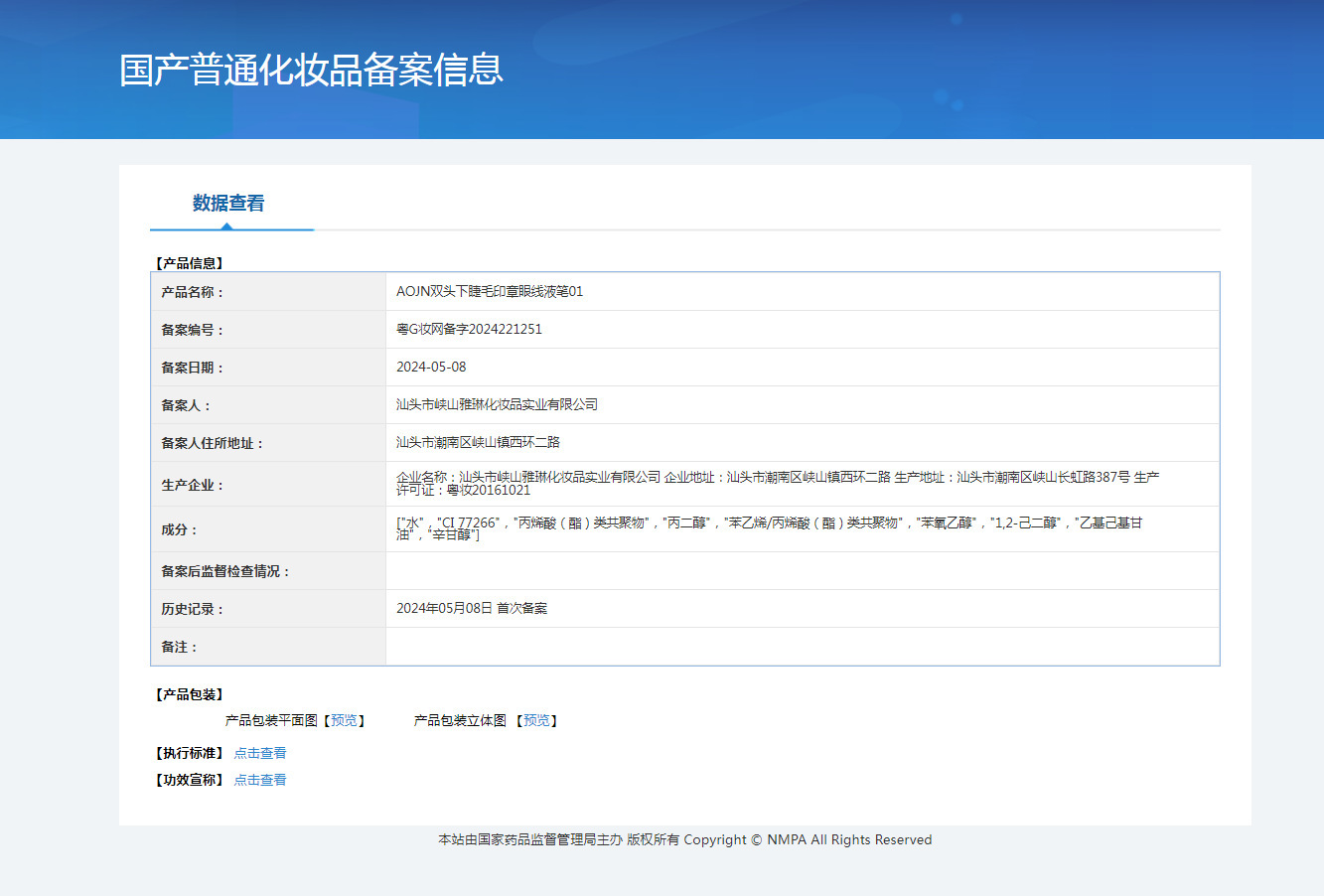Click the NMPA copyright footer text

tap(685, 839)
